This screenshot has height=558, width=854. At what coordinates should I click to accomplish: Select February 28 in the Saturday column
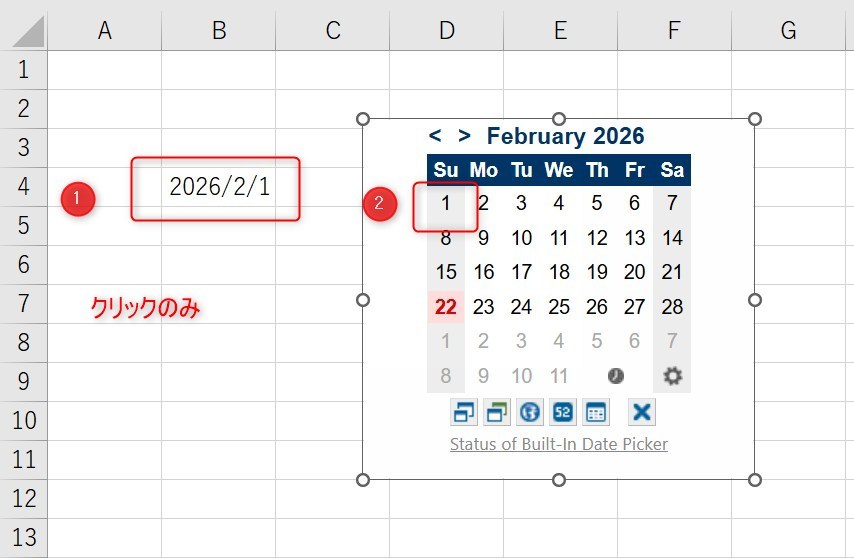[672, 307]
